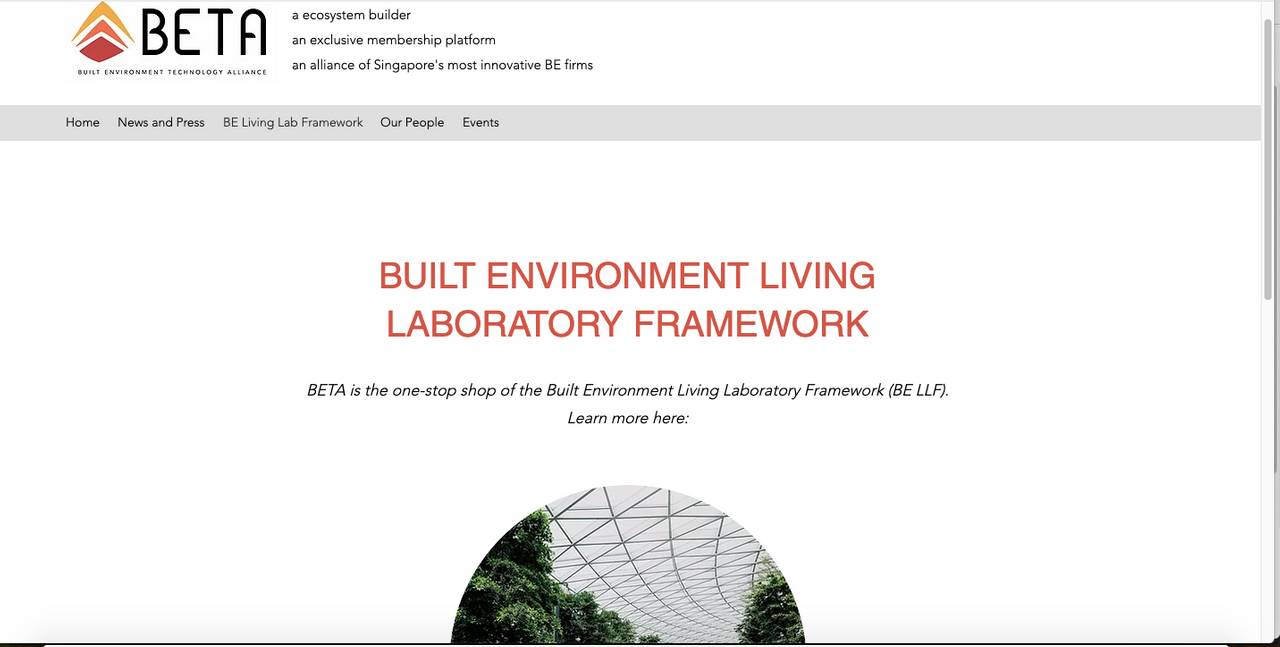The height and width of the screenshot is (647, 1280).
Task: Click the scrollbar track below the thumb
Action: point(1270,450)
